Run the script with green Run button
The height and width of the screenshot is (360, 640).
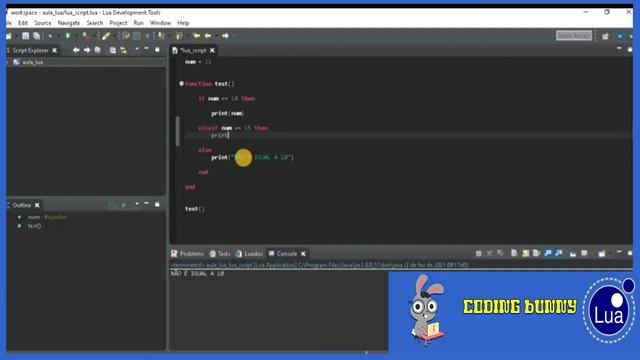click(68, 36)
